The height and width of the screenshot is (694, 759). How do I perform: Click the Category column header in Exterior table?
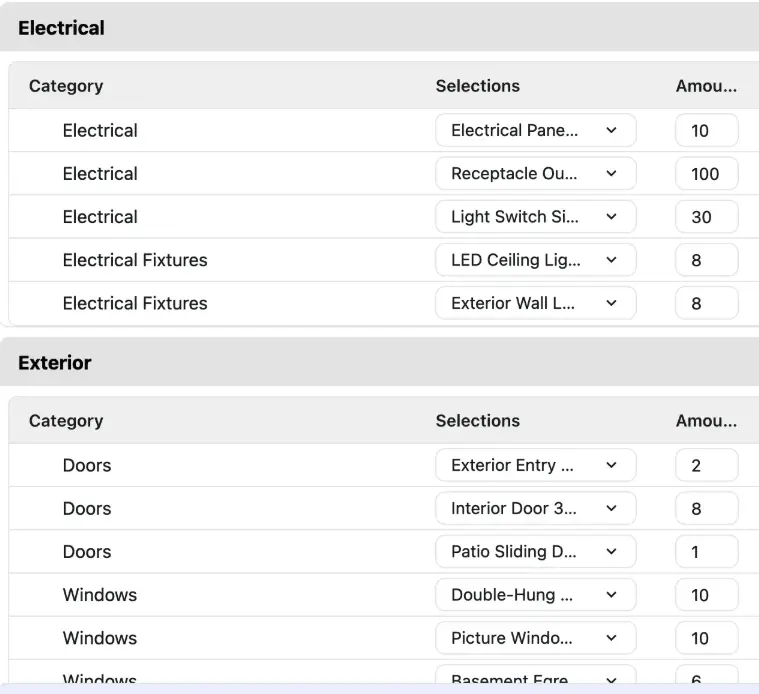pyautogui.click(x=66, y=421)
